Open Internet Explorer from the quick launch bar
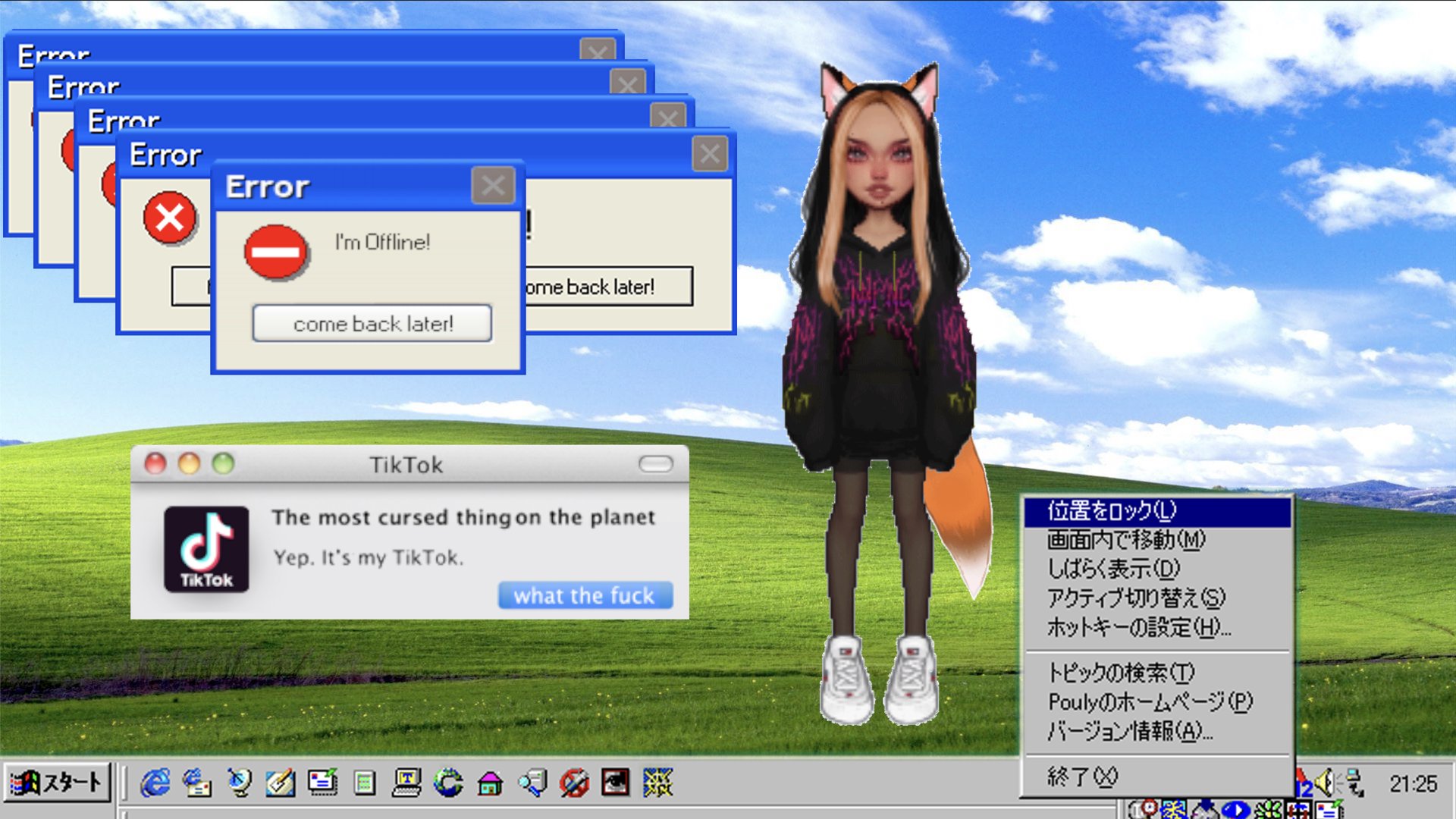This screenshot has height=819, width=1456. [155, 782]
